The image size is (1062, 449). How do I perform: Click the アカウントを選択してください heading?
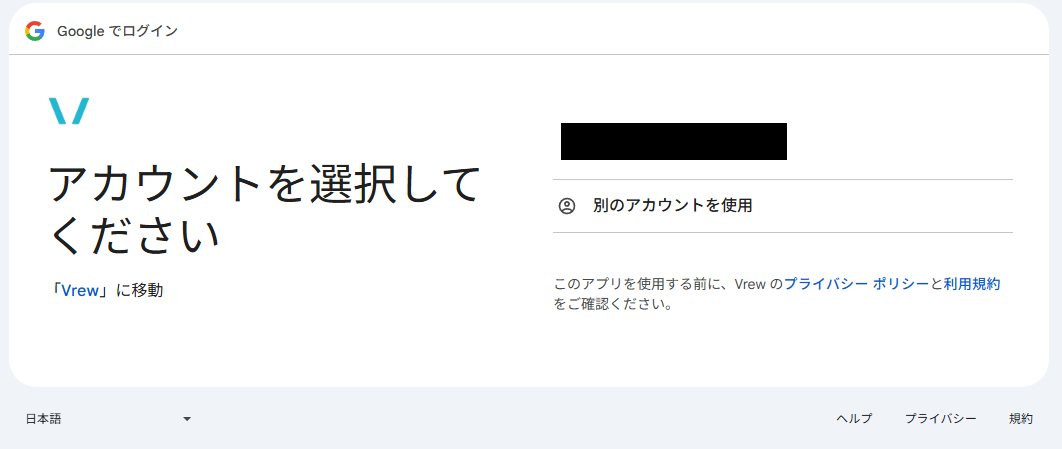point(265,209)
